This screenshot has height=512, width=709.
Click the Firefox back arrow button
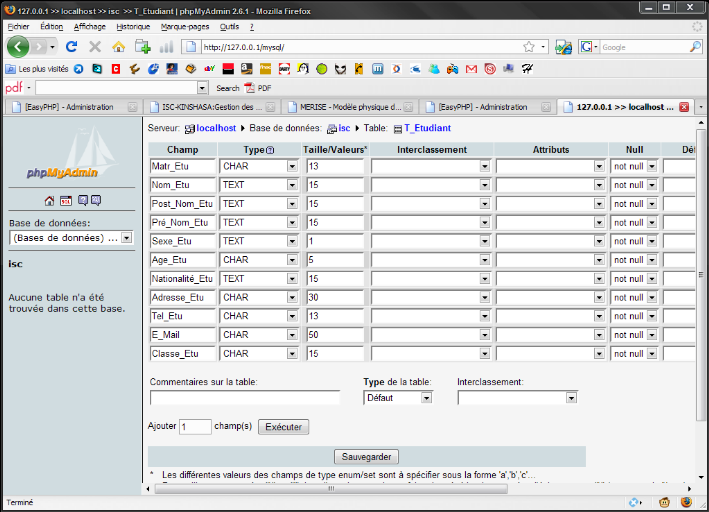18,47
